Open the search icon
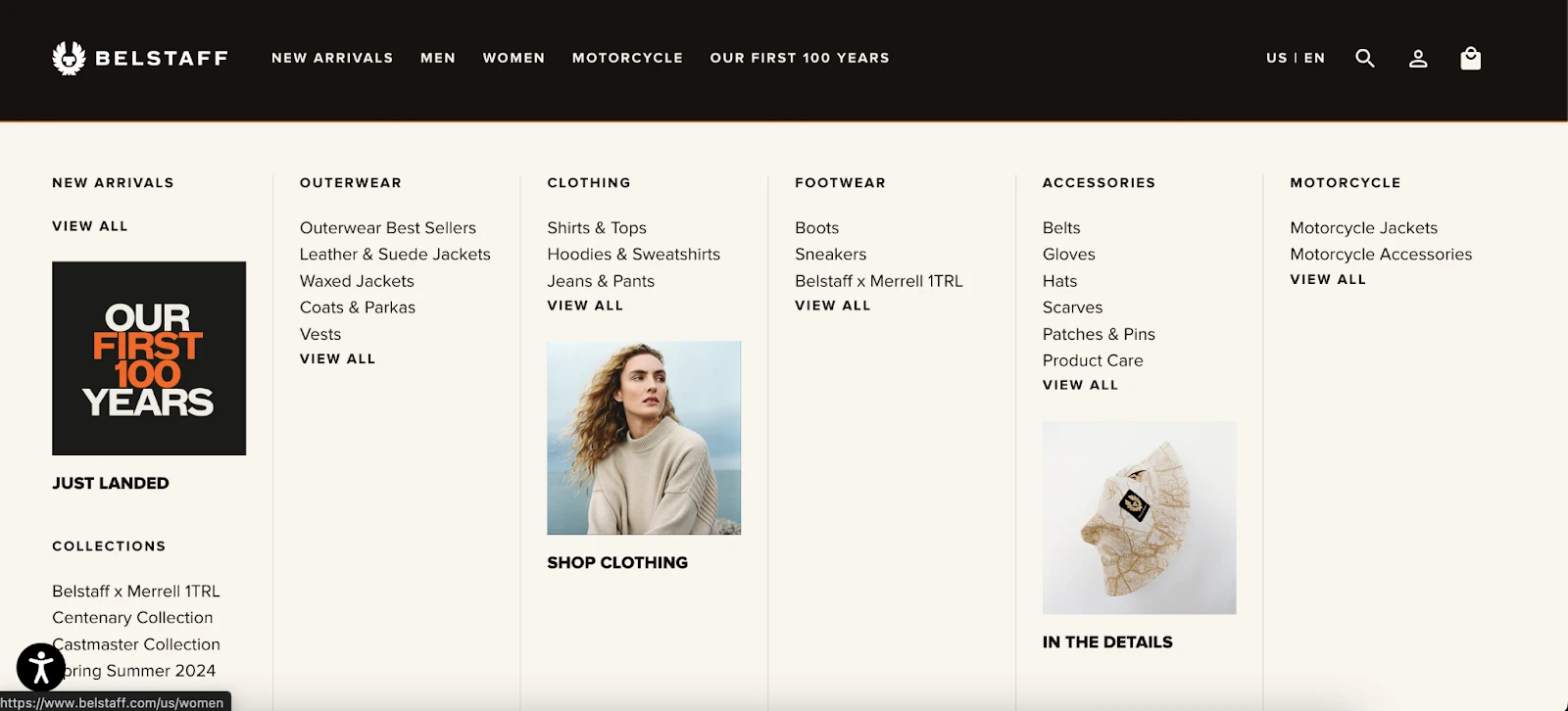Image resolution: width=1568 pixels, height=711 pixels. pyautogui.click(x=1364, y=58)
